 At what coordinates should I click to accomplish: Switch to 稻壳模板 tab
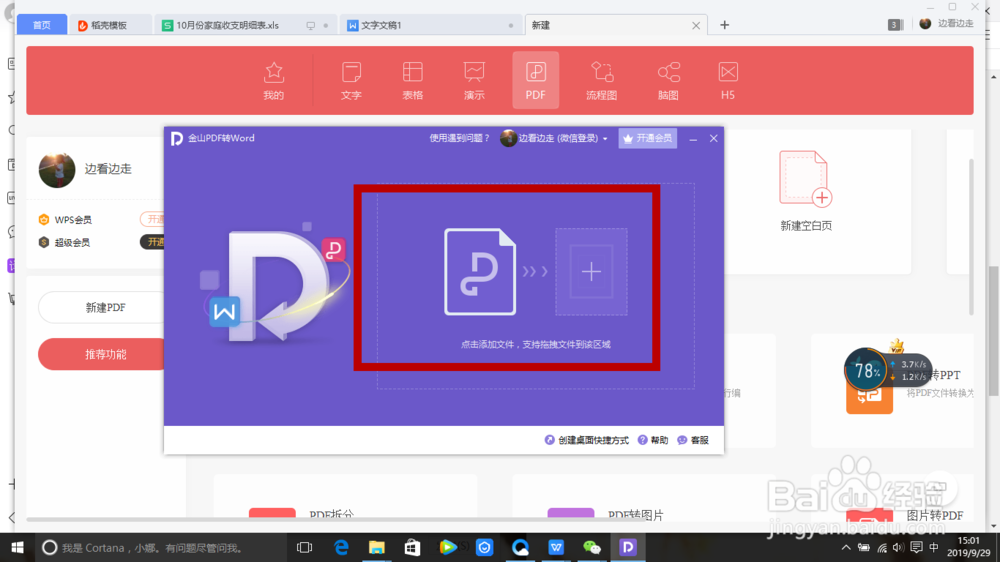pos(110,25)
